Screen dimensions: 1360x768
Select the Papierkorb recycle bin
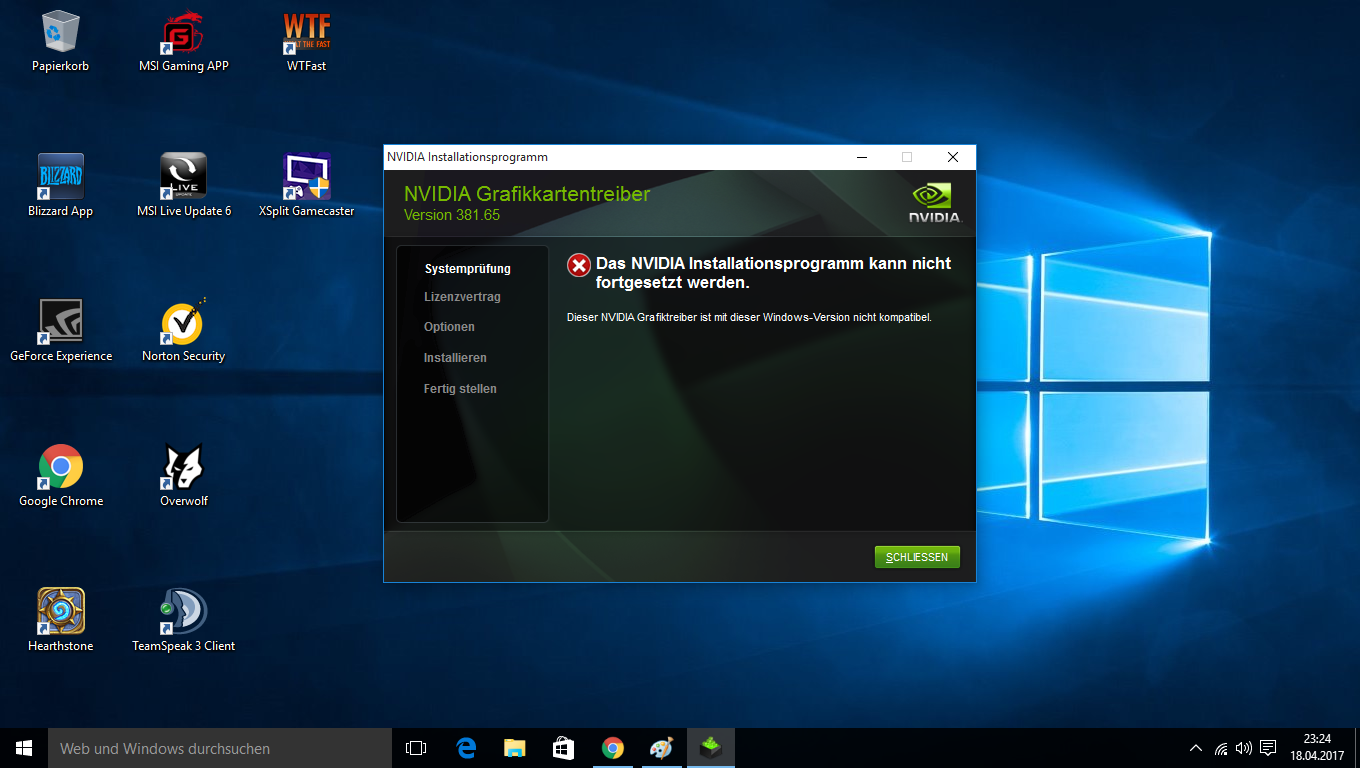click(61, 42)
